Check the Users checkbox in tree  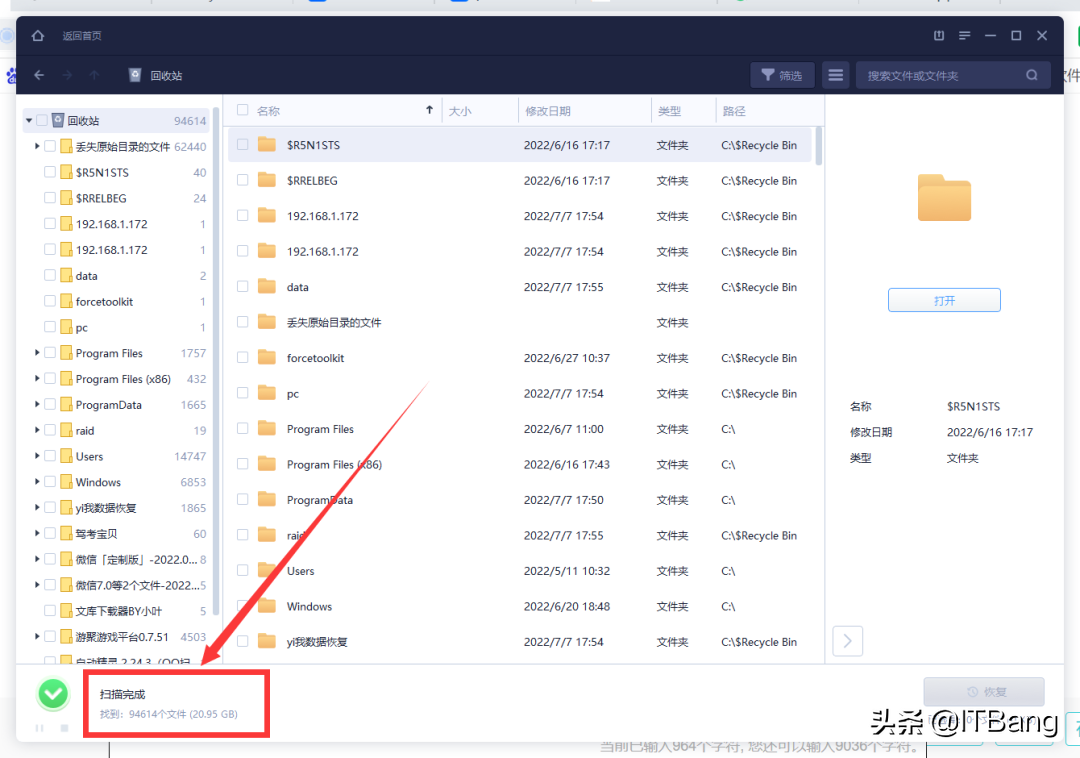50,456
